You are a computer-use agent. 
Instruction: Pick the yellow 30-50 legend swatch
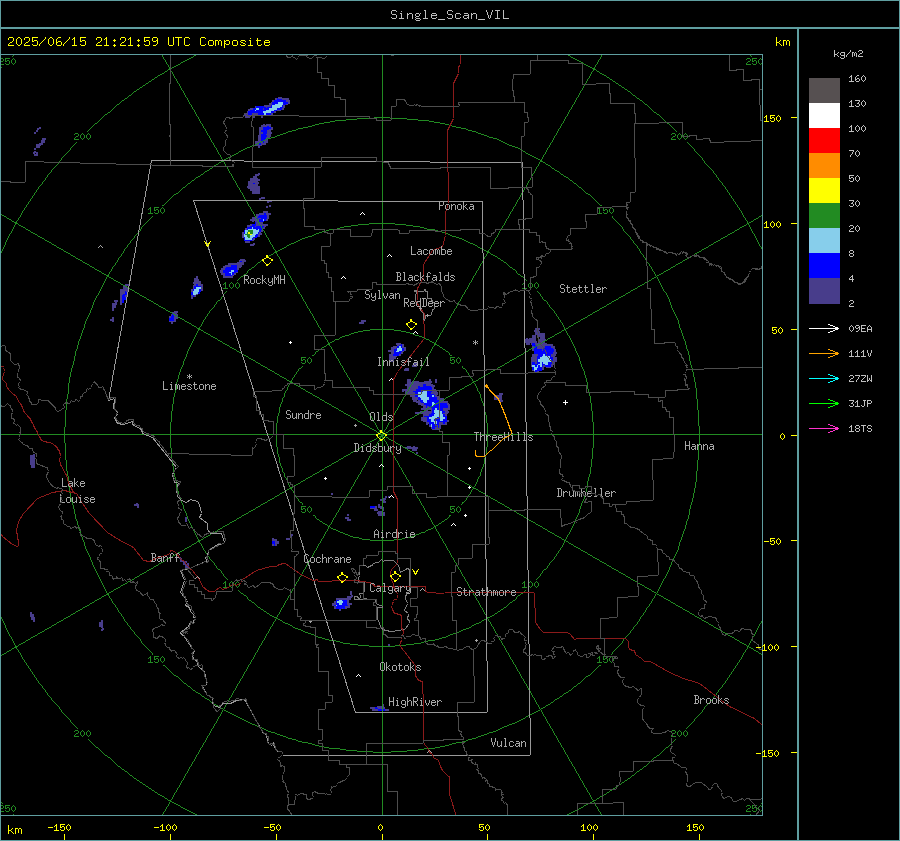pos(824,191)
